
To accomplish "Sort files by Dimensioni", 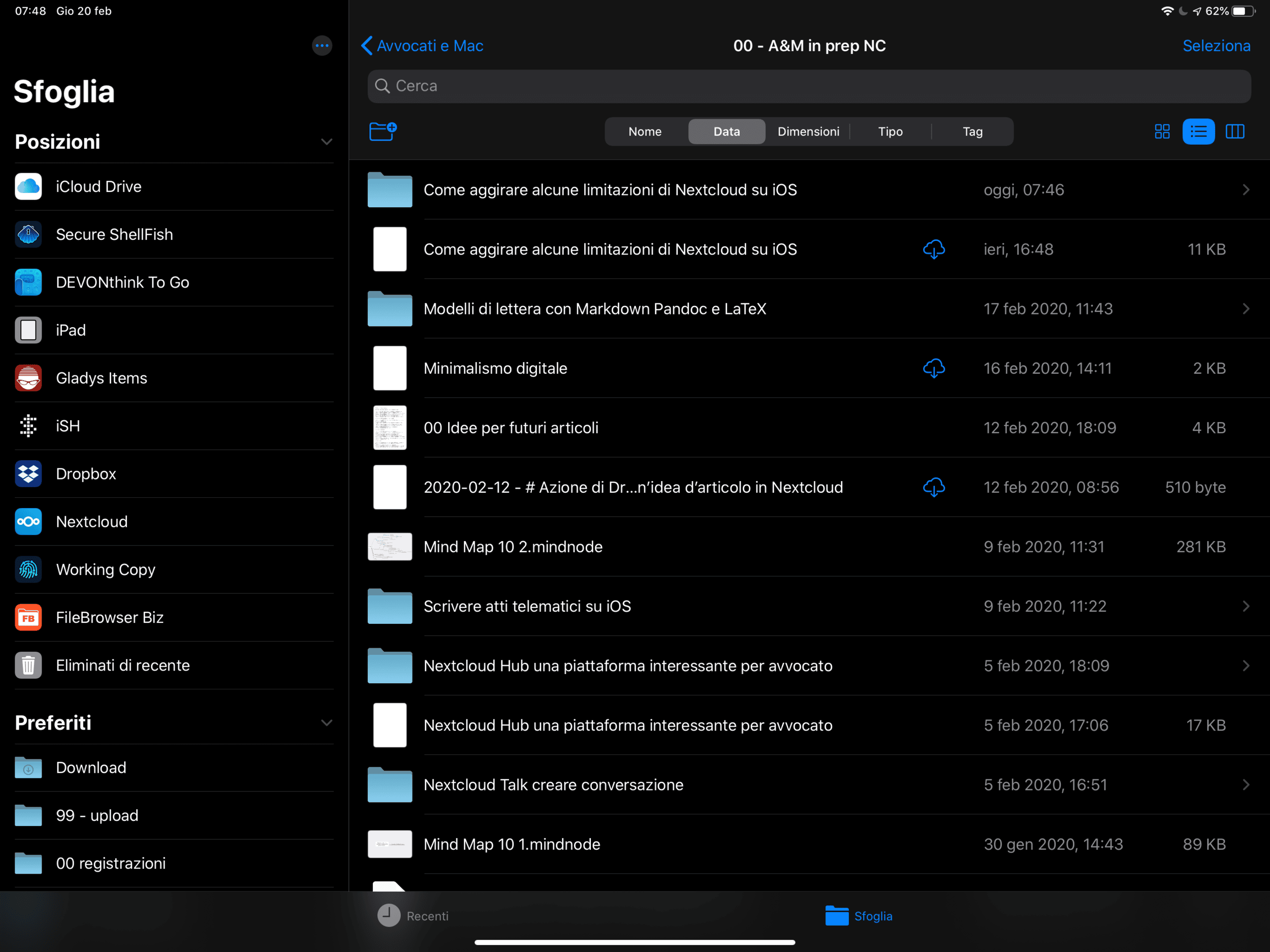I will (x=808, y=132).
